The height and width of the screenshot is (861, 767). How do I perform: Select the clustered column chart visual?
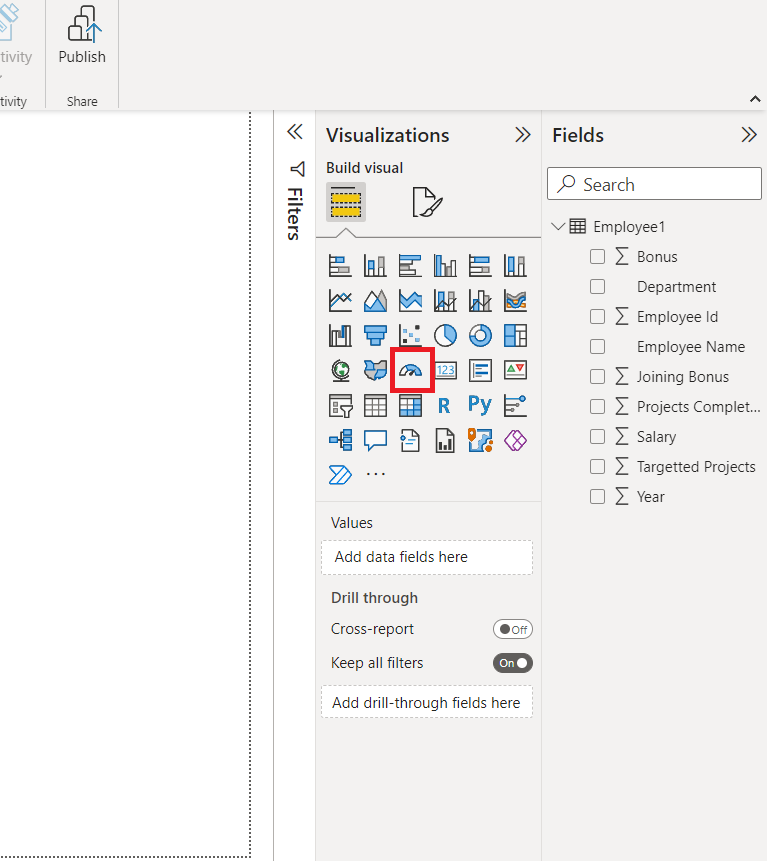point(445,266)
